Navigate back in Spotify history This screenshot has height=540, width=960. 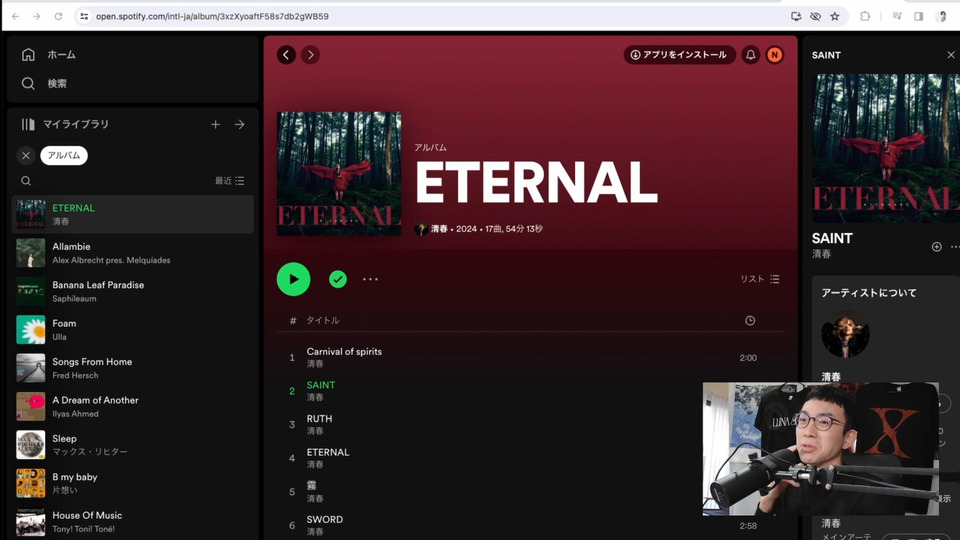(x=286, y=54)
